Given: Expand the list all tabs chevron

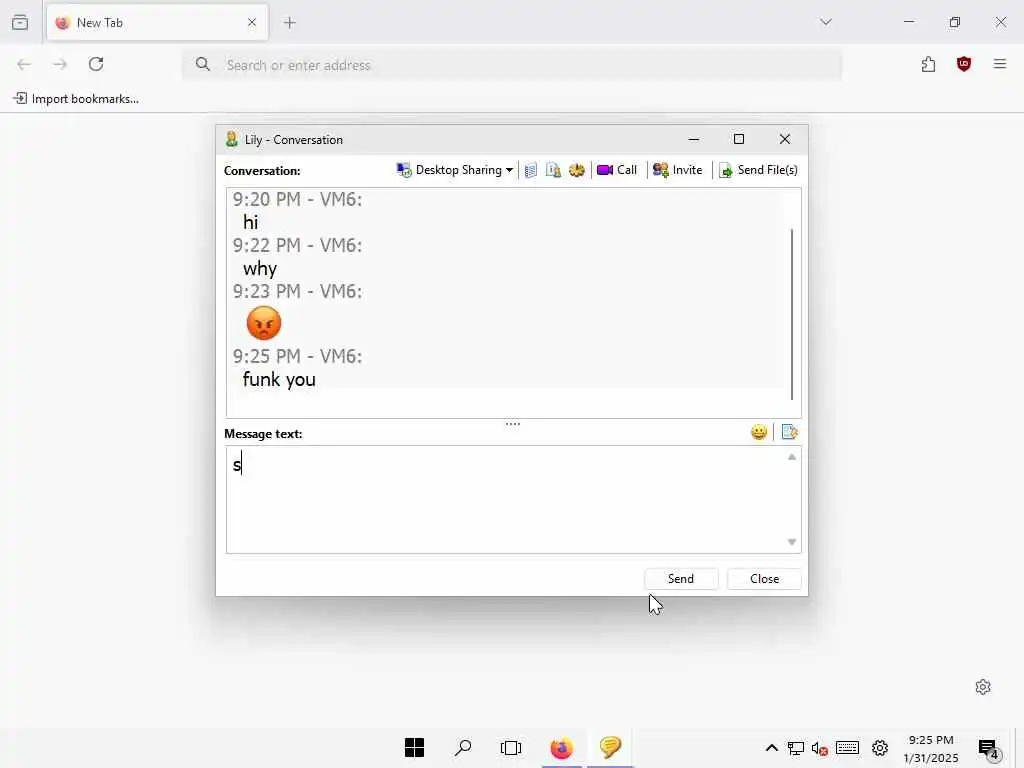Looking at the screenshot, I should (x=826, y=22).
